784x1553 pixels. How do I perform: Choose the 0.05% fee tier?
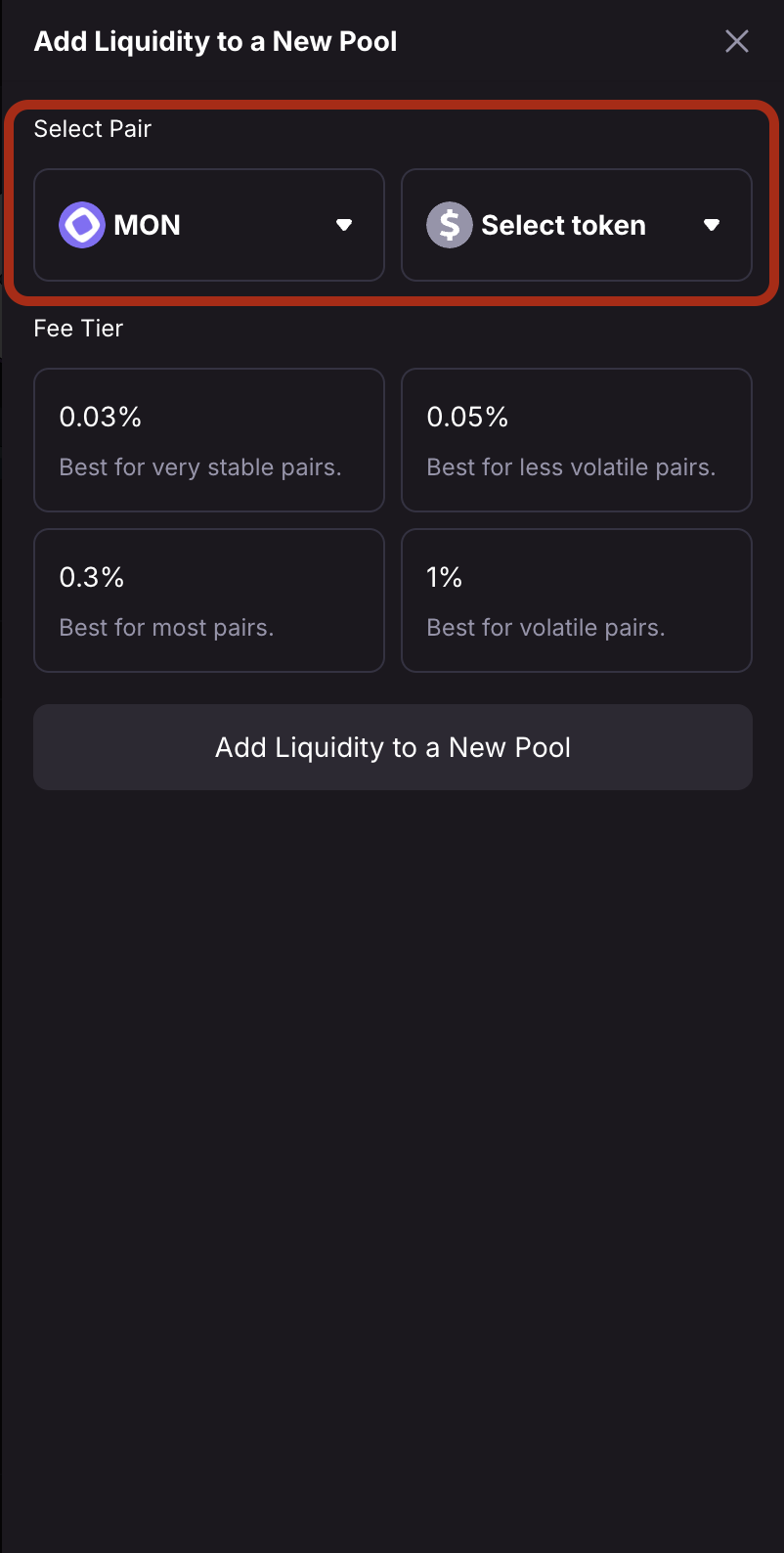point(468,418)
